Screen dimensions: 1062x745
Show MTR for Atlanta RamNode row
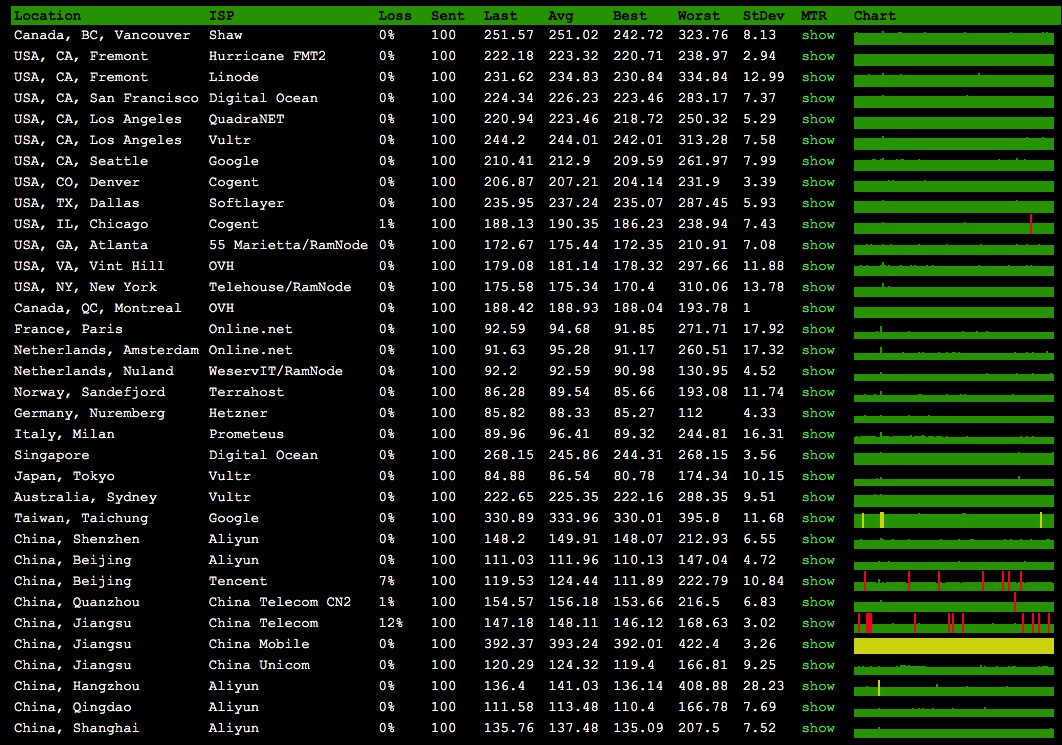point(818,245)
